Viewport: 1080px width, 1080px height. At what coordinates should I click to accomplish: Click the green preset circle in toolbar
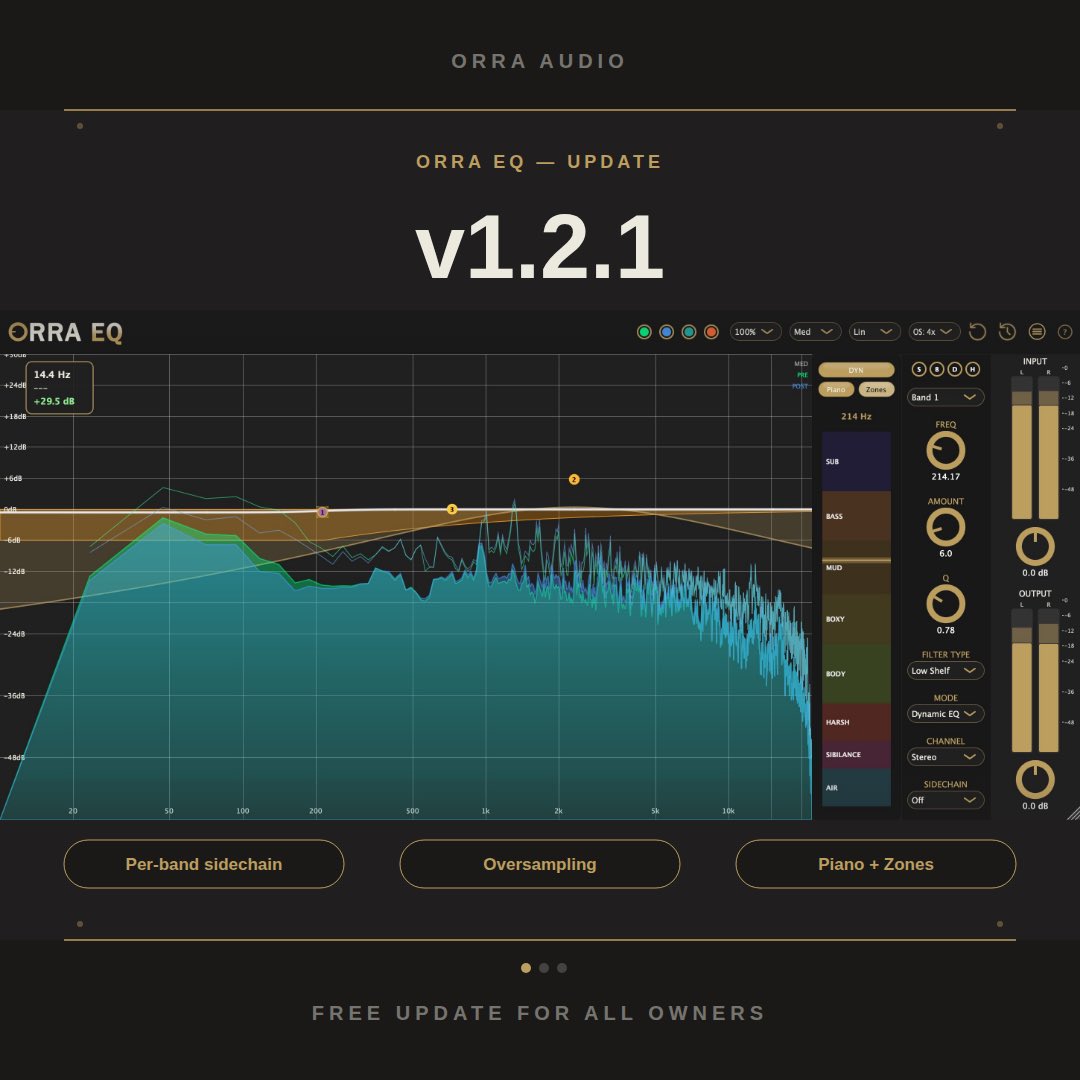coord(644,332)
